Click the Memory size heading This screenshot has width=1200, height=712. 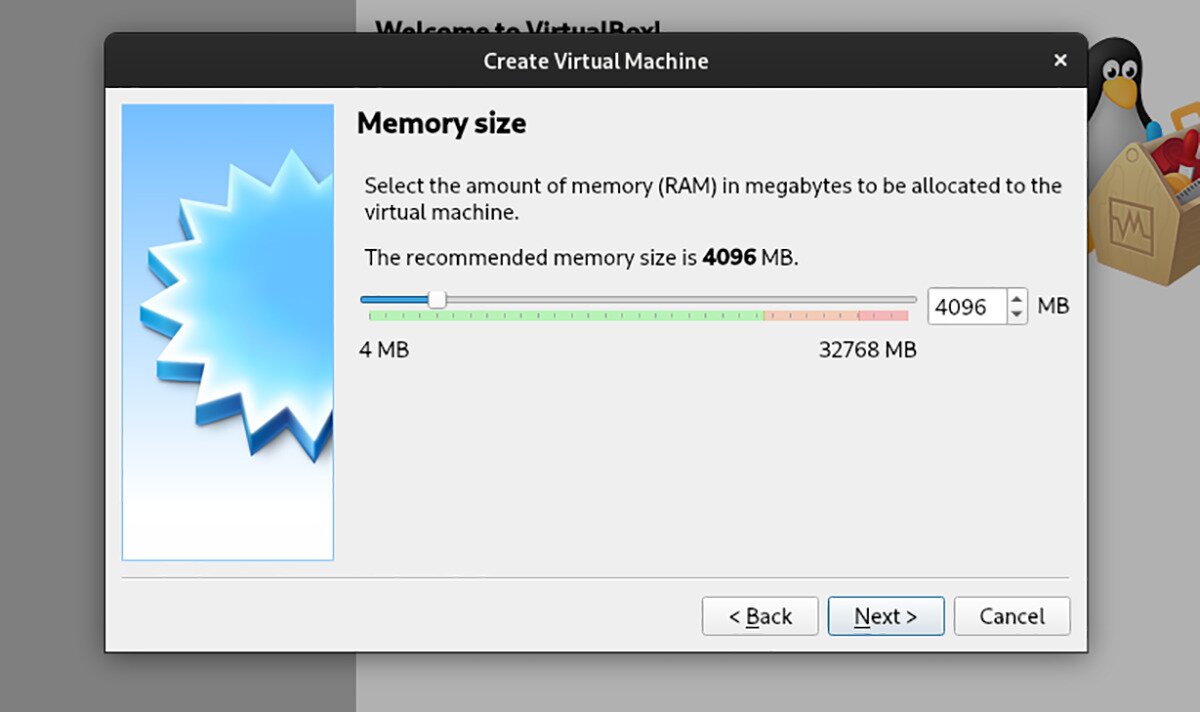(441, 123)
